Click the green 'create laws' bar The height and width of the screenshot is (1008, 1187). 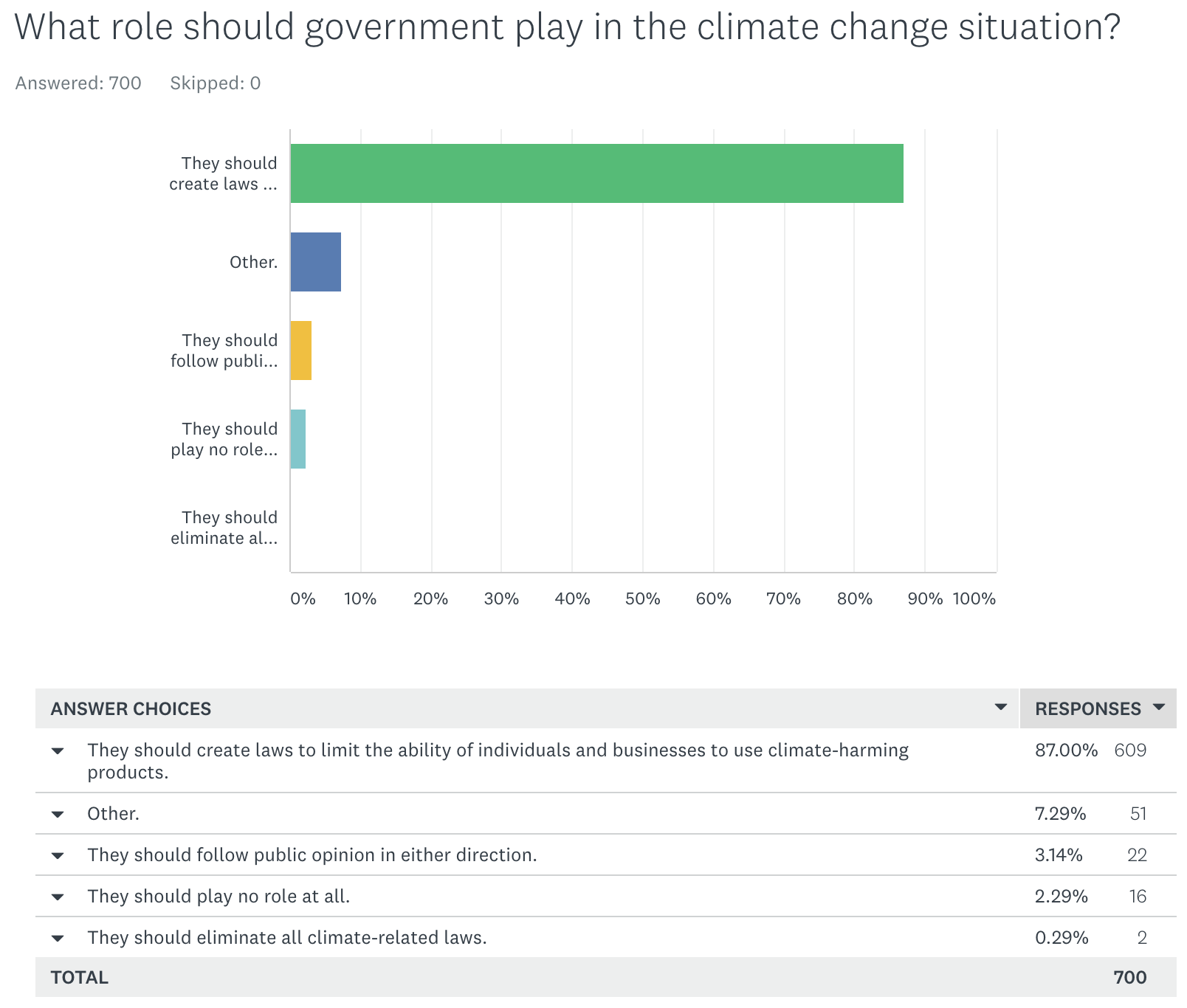(x=596, y=173)
